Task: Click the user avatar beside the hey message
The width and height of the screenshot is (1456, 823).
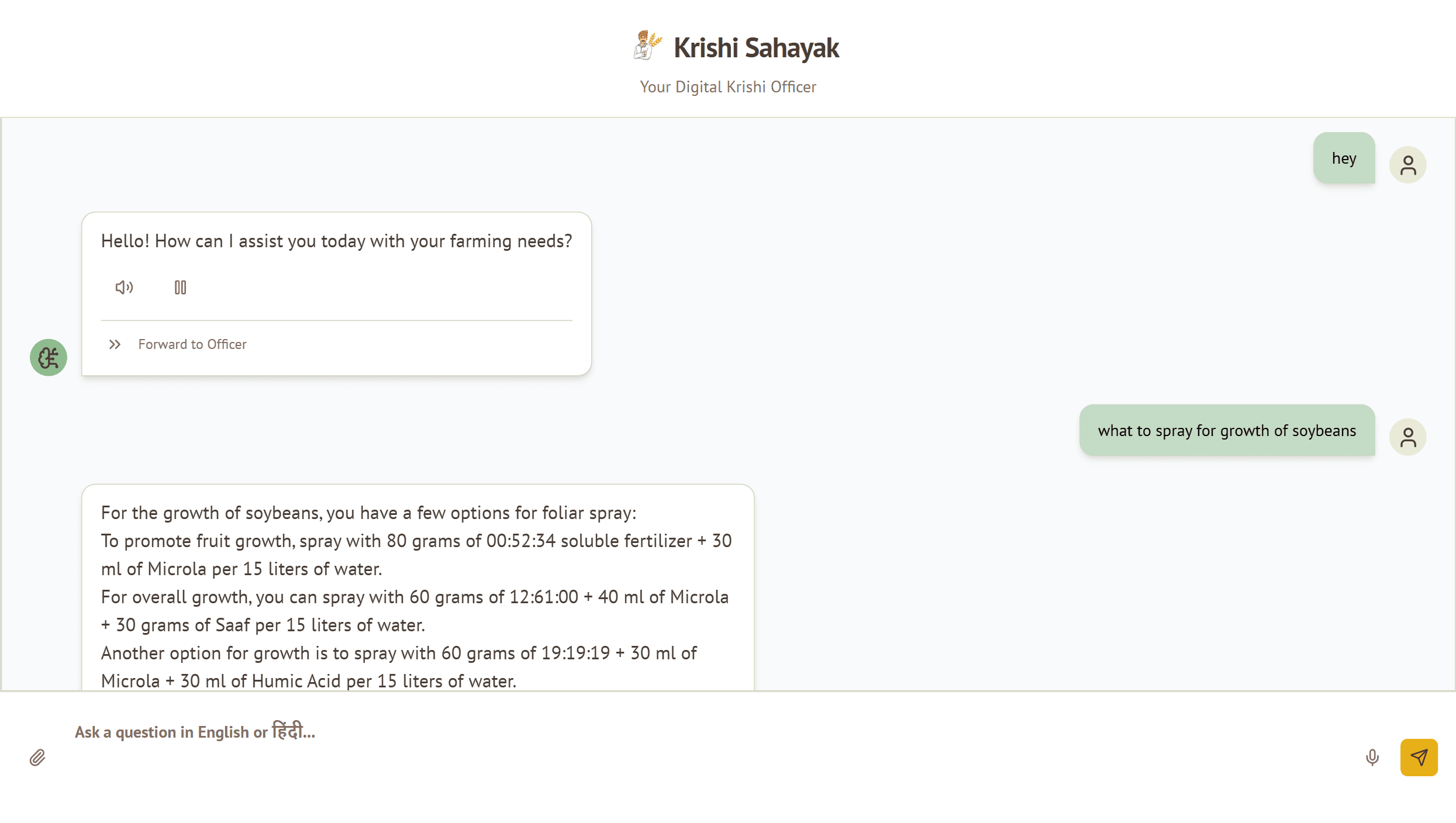Action: [x=1408, y=164]
